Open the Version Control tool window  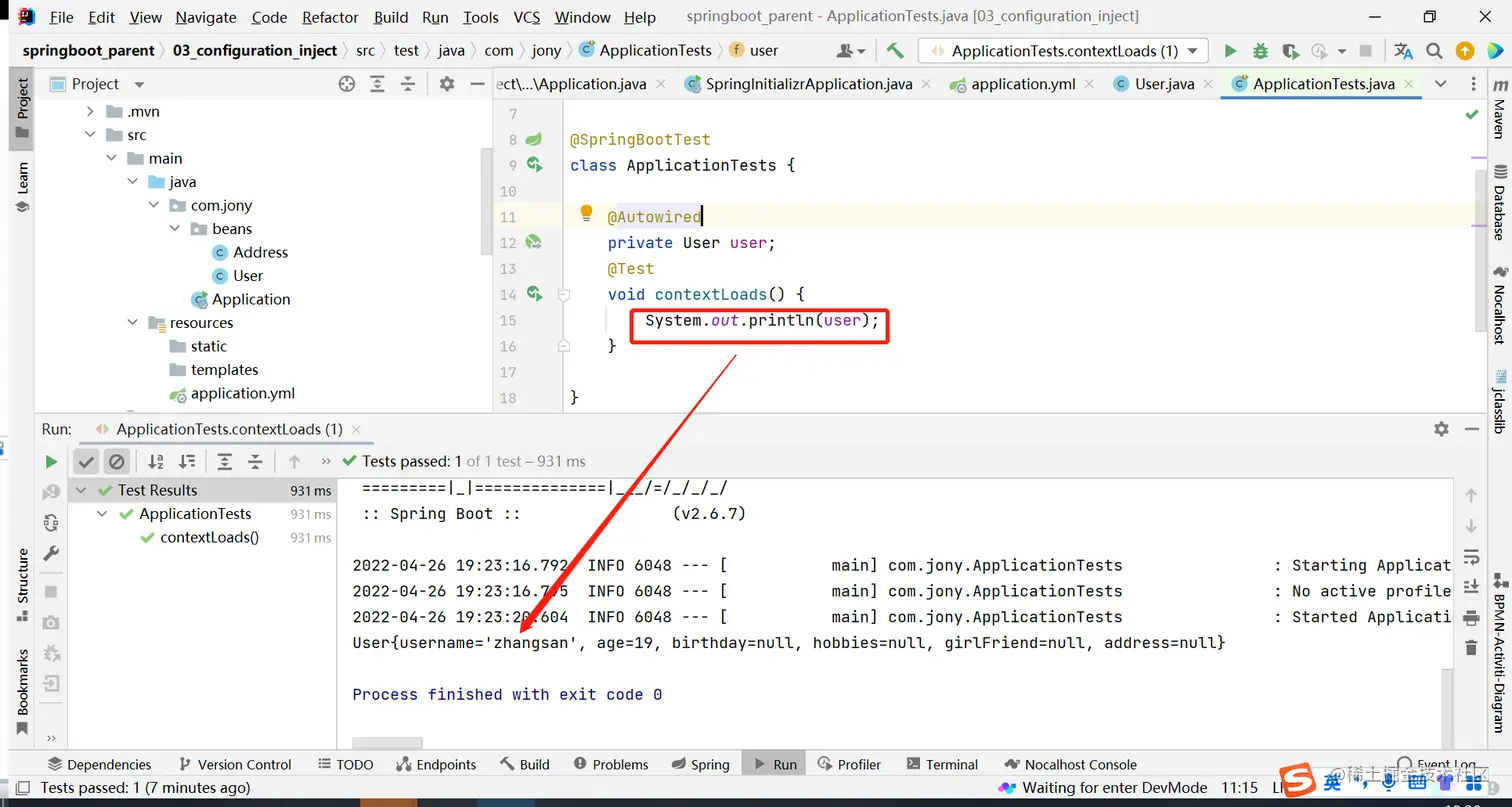point(234,764)
